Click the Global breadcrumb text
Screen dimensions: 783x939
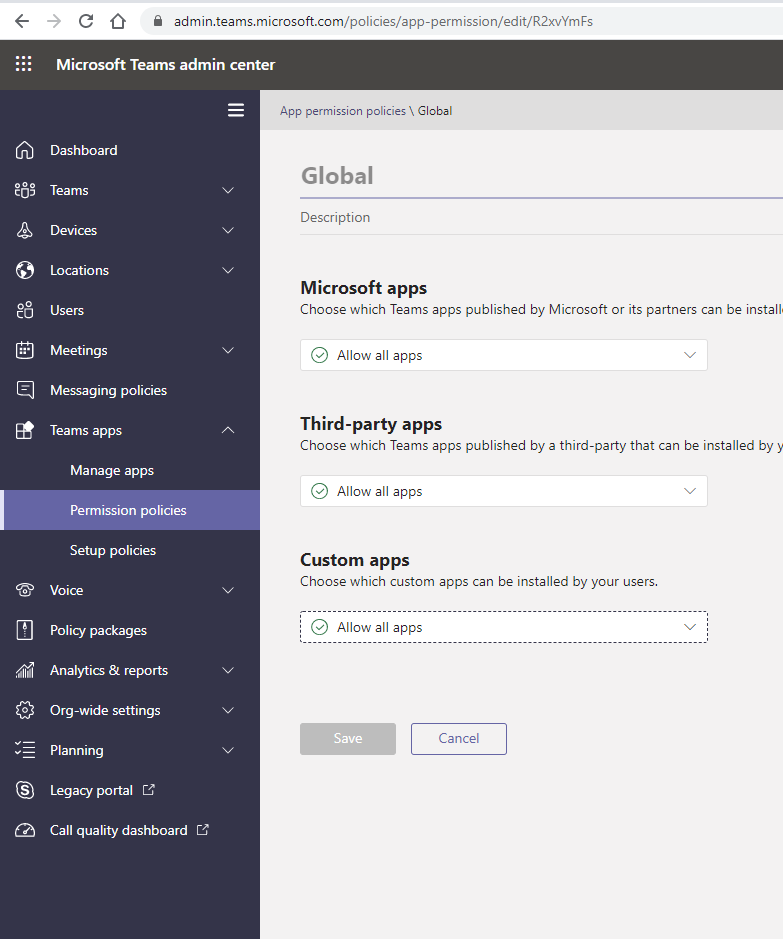(435, 111)
